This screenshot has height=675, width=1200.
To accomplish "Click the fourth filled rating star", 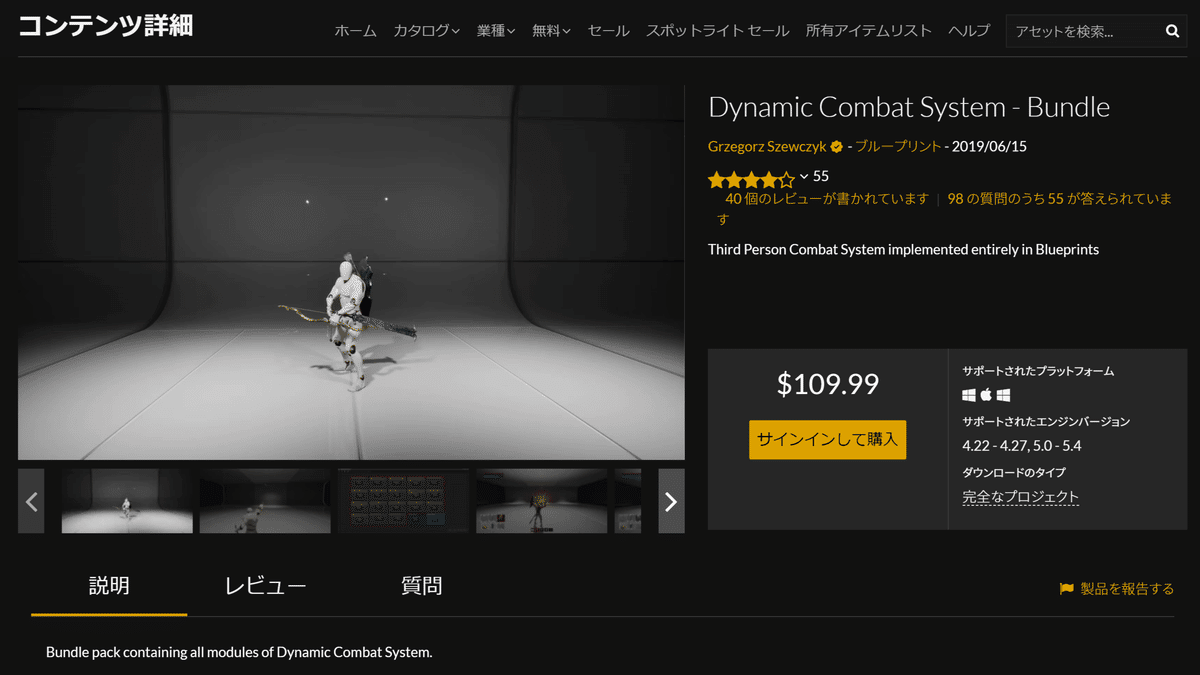I will click(769, 177).
